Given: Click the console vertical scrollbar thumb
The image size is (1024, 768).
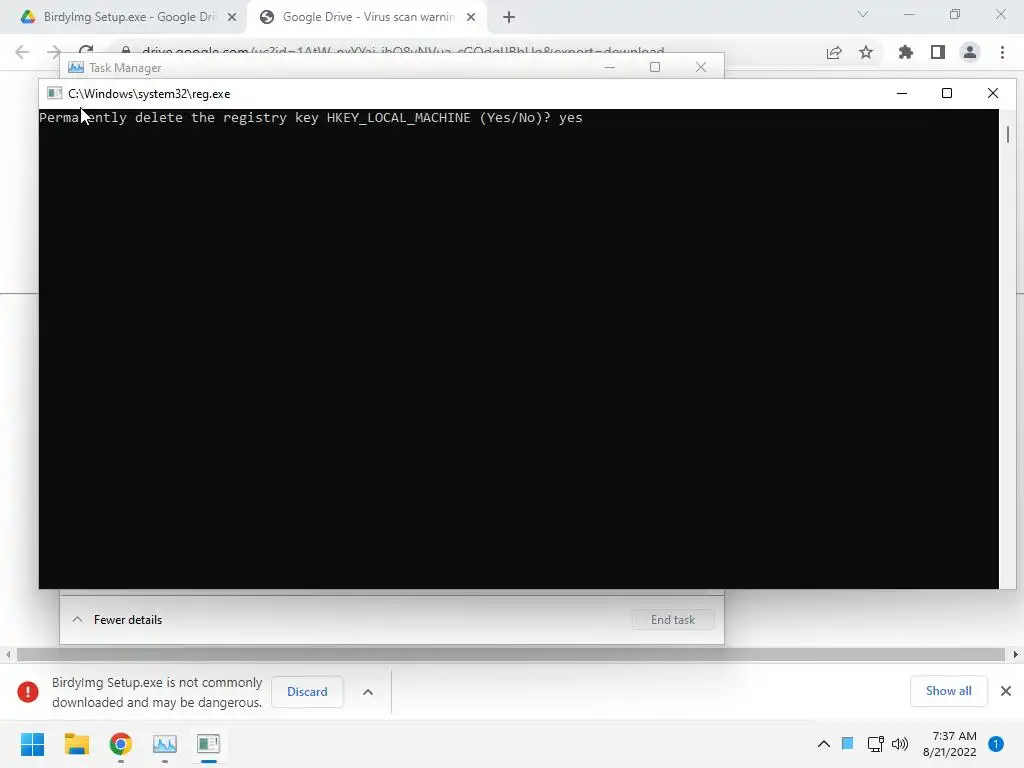Looking at the screenshot, I should tap(1008, 135).
